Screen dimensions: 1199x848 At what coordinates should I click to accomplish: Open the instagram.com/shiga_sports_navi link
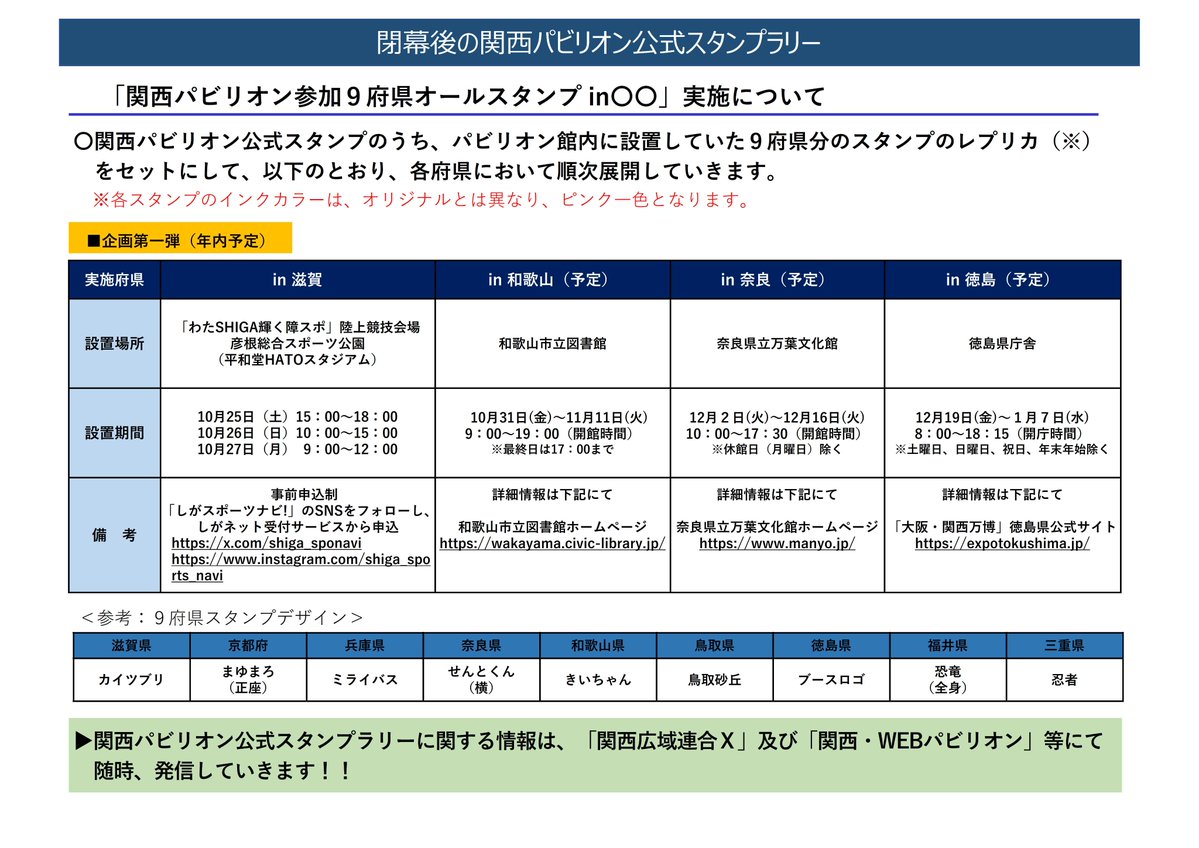pyautogui.click(x=301, y=567)
